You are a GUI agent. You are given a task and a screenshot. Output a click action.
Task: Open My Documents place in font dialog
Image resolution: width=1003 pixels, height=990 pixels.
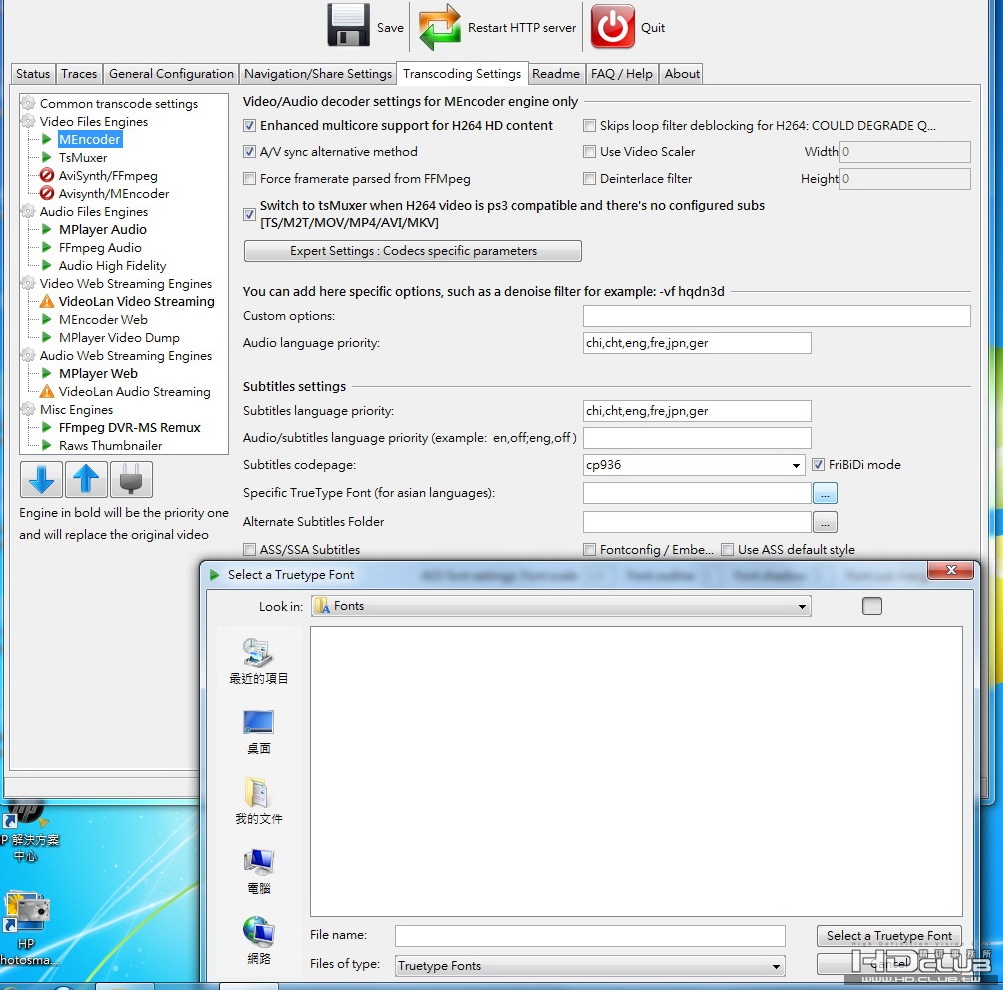coord(258,801)
